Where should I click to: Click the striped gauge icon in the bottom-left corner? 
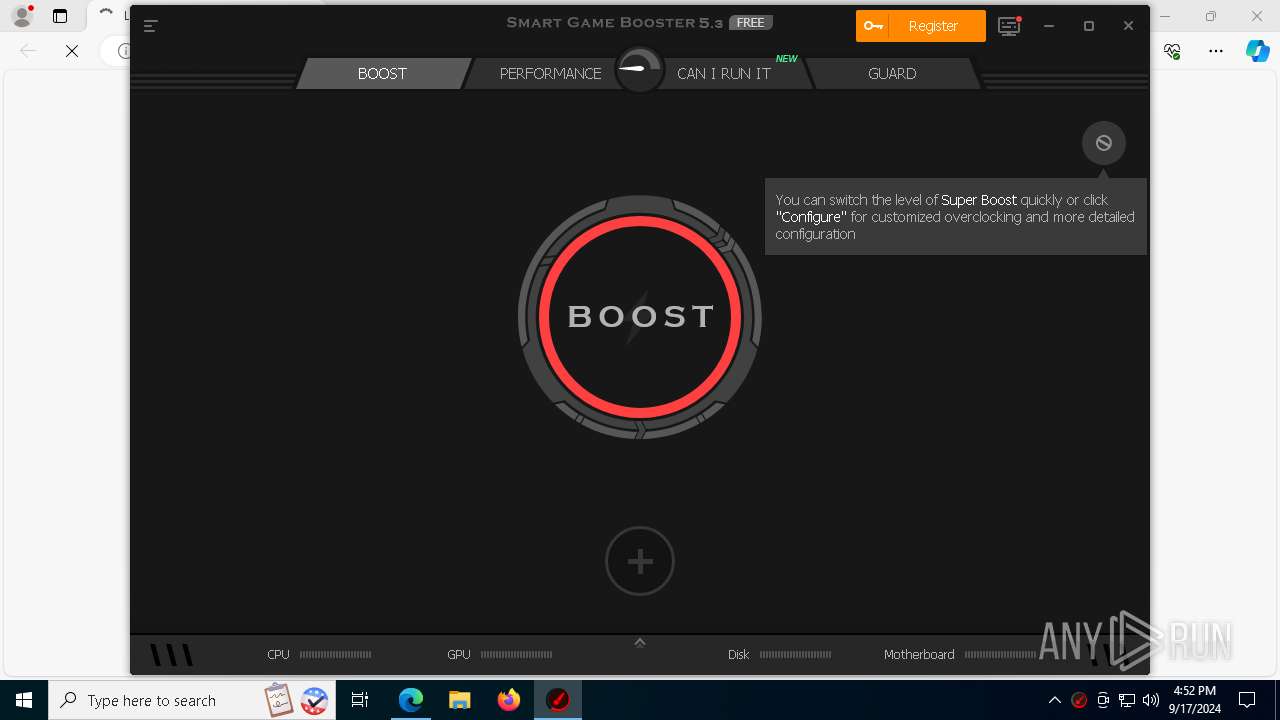tap(171, 655)
